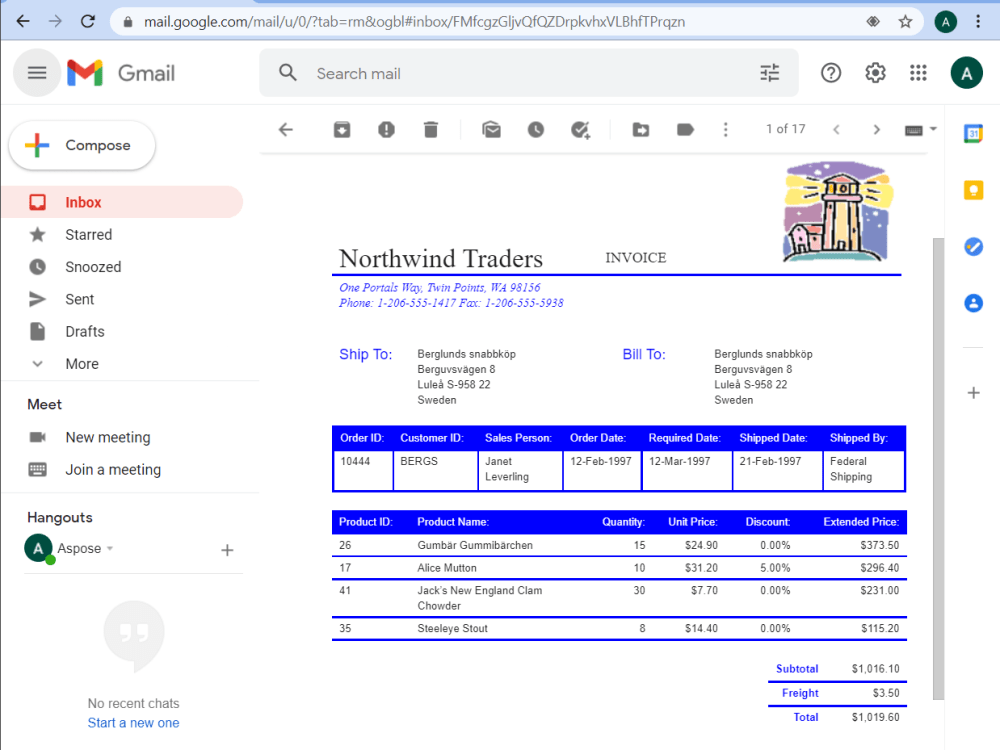
Task: Bookmark this page with star icon
Action: pyautogui.click(x=905, y=22)
